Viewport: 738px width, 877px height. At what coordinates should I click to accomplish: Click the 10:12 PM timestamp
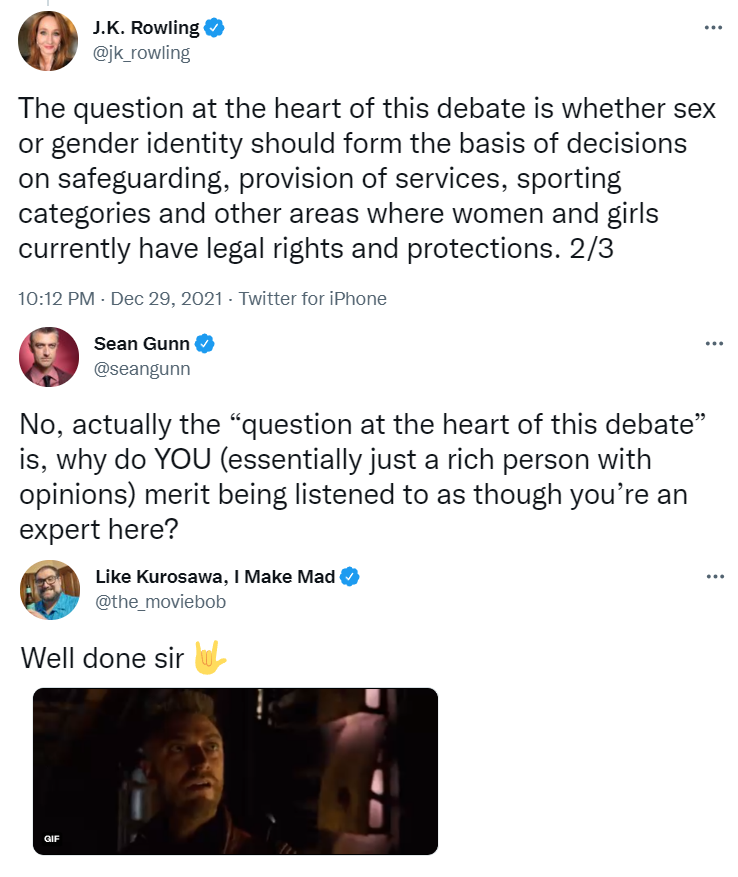[x=56, y=298]
